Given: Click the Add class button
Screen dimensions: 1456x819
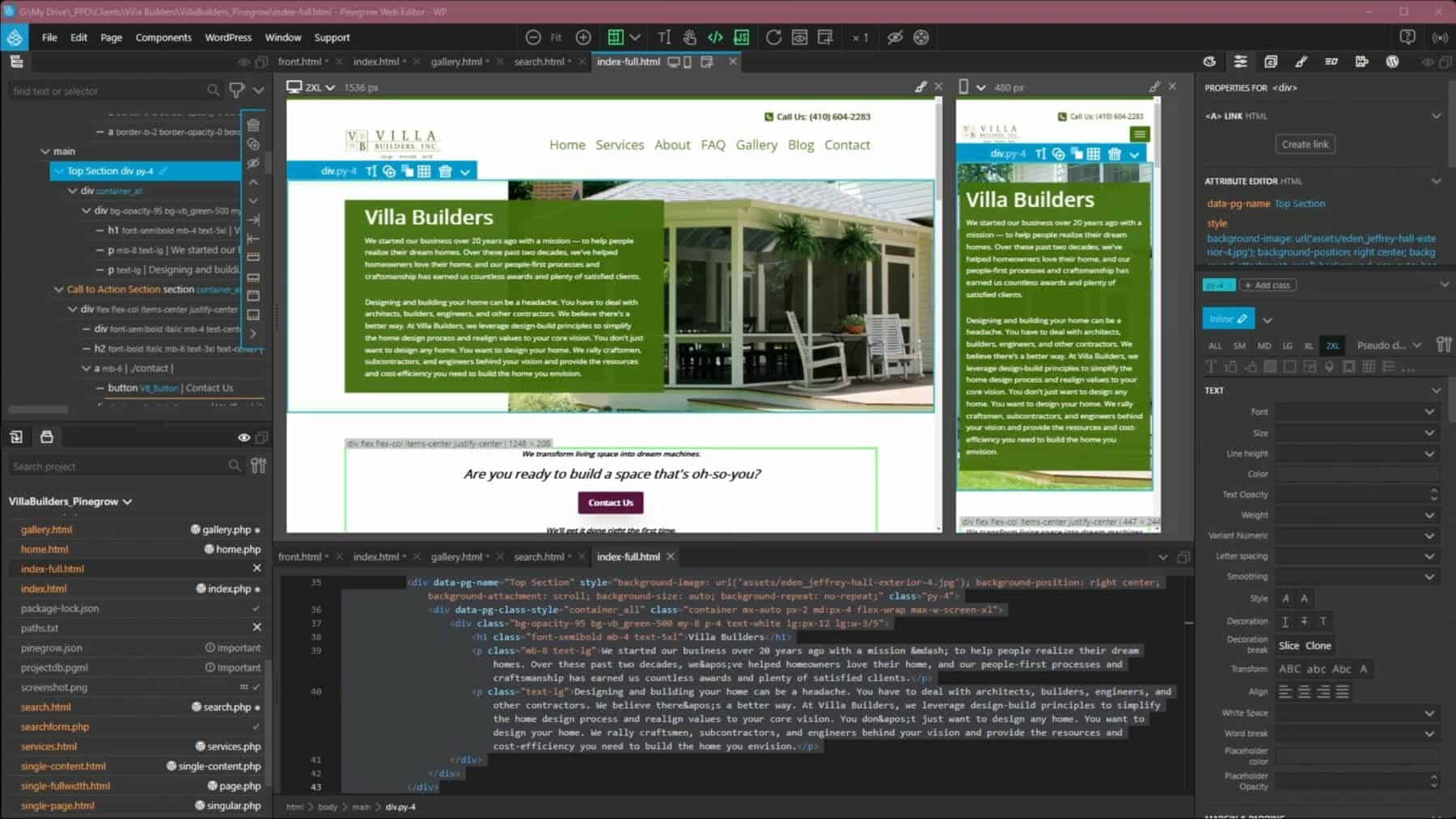Looking at the screenshot, I should 1267,285.
